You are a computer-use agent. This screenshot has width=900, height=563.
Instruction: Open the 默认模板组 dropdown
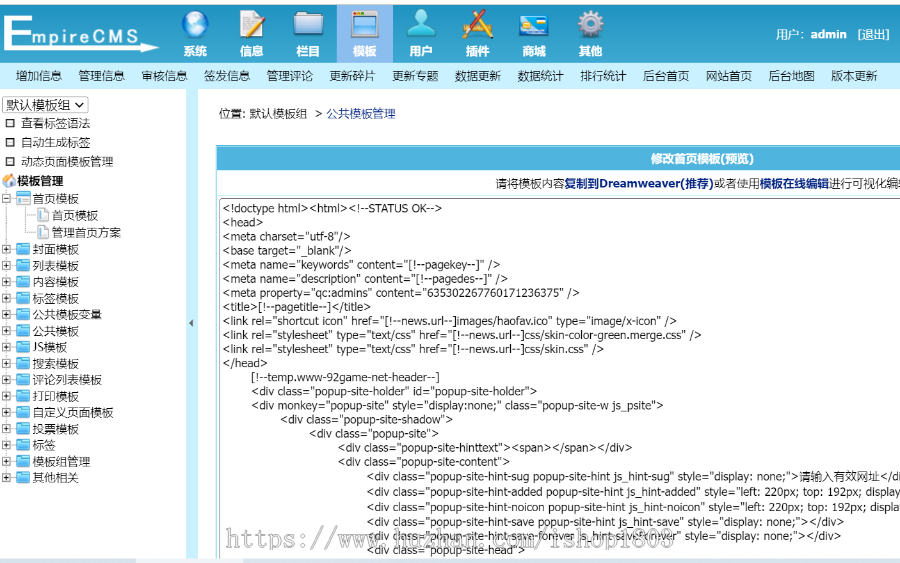pyautogui.click(x=45, y=104)
